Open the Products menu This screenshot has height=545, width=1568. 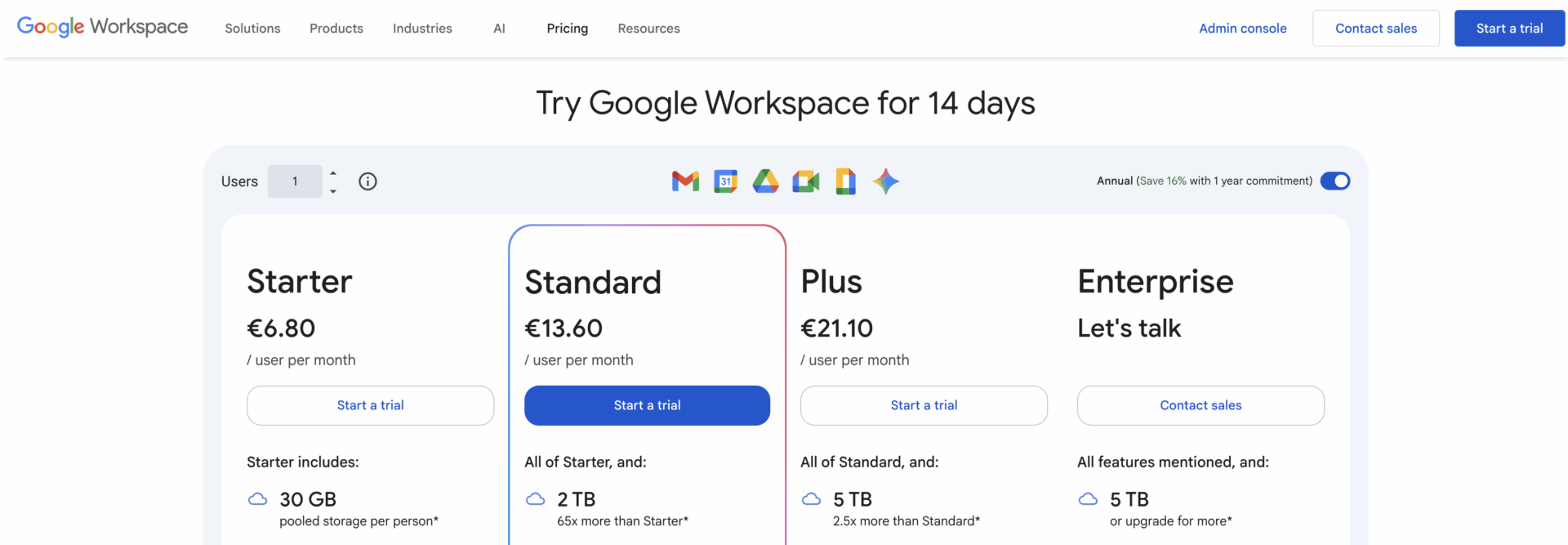click(x=336, y=29)
